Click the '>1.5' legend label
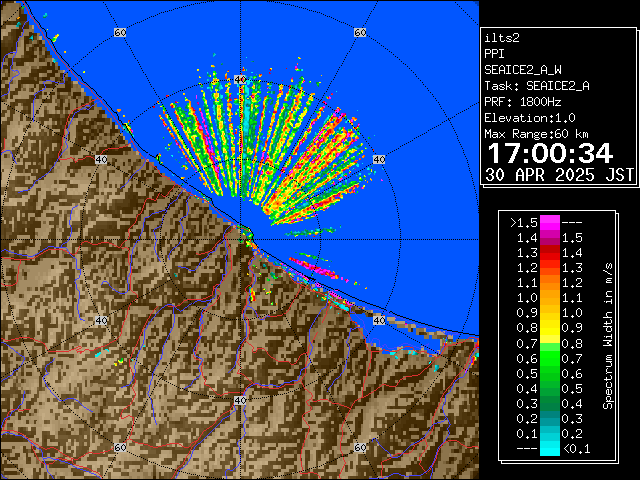 coord(524,223)
